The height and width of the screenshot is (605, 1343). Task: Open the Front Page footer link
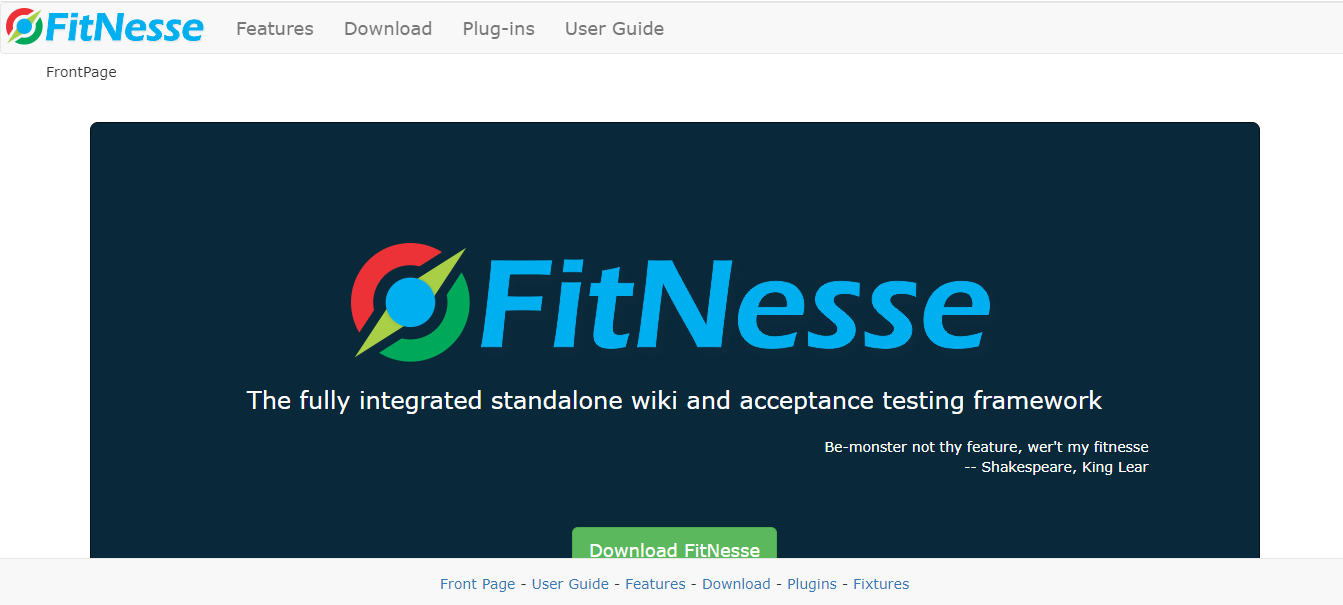pyautogui.click(x=477, y=583)
